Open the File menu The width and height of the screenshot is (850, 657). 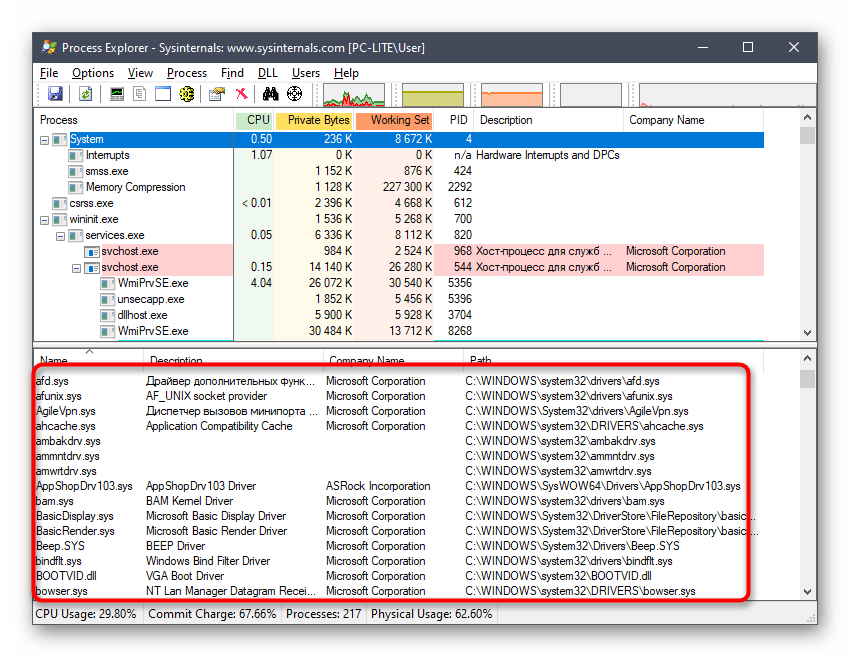49,73
